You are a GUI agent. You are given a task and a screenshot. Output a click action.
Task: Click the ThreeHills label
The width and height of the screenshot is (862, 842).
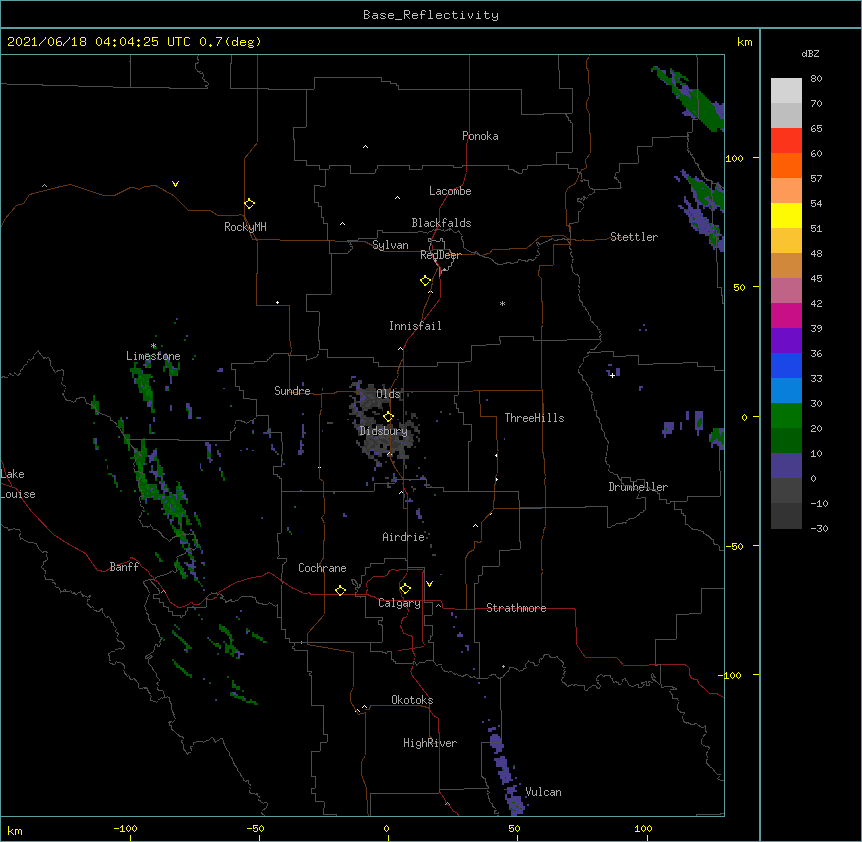[534, 418]
